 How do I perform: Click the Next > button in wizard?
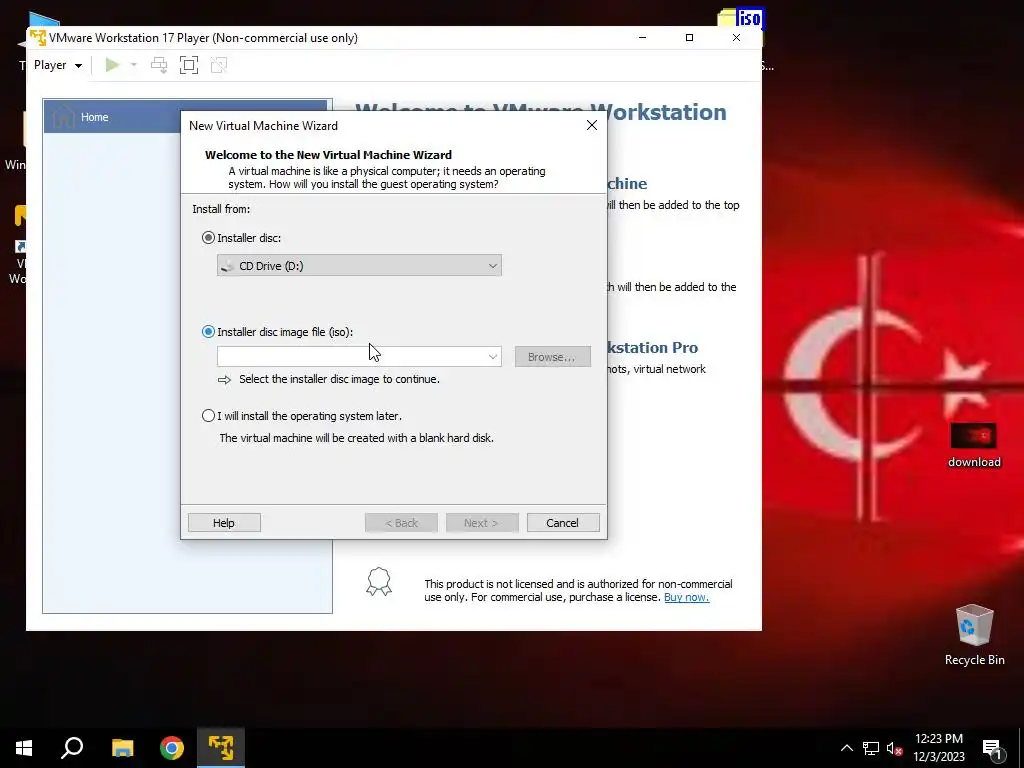[482, 522]
